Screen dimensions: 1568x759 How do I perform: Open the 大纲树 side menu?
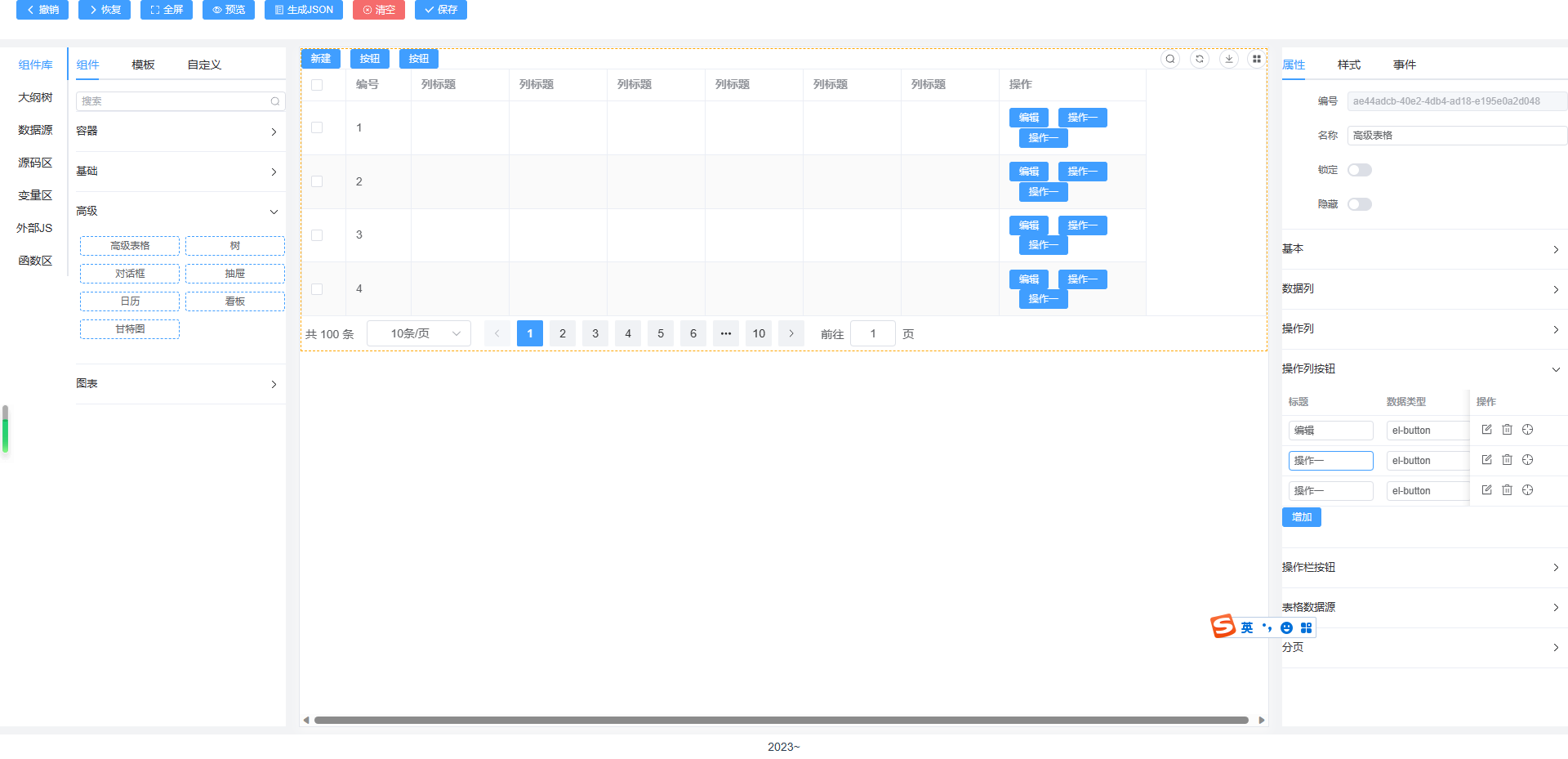(x=35, y=97)
